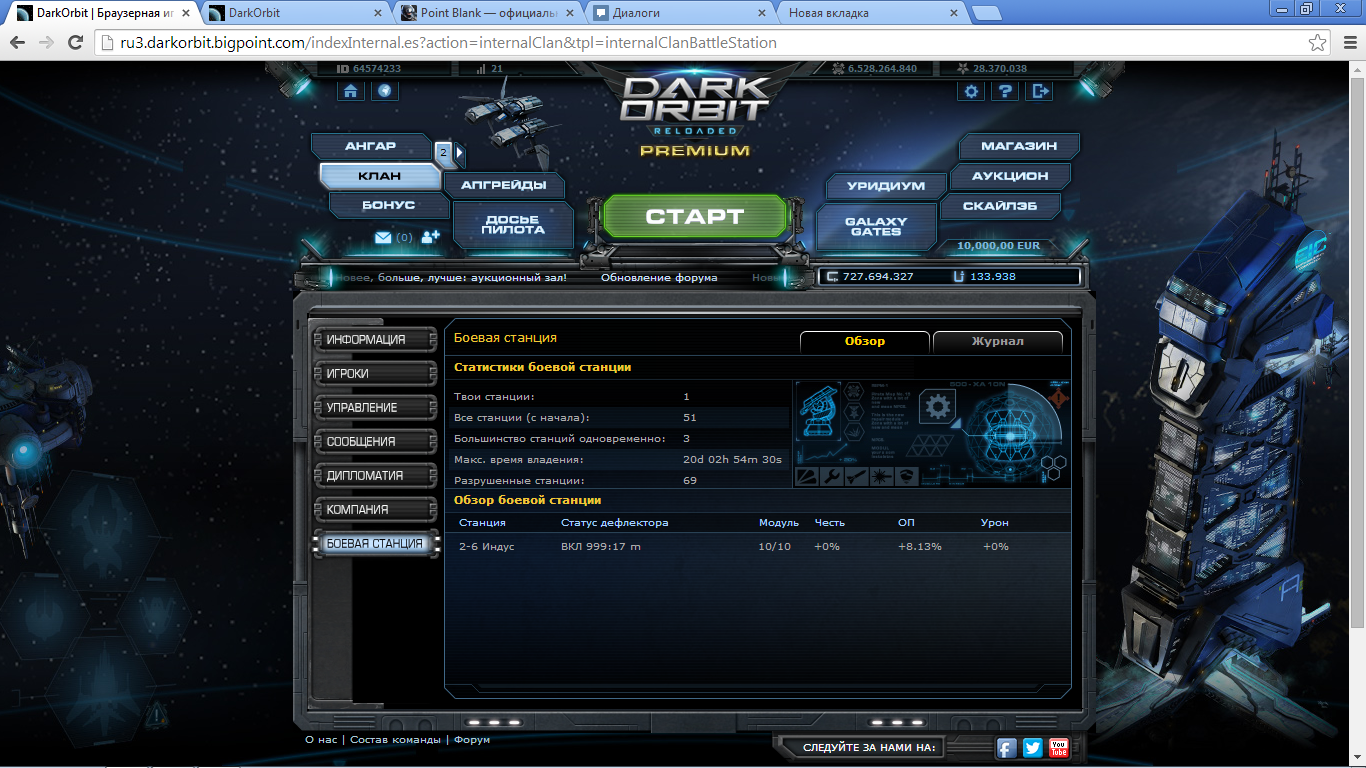Image resolution: width=1366 pixels, height=768 pixels.
Task: Click the add friend icon
Action: (x=431, y=237)
